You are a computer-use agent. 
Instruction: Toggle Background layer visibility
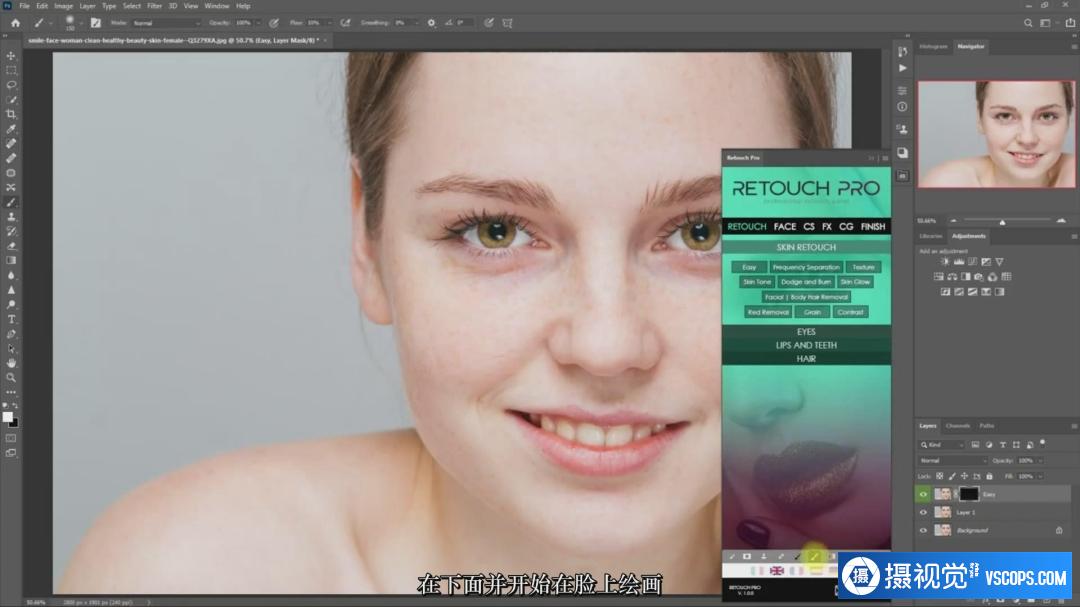point(924,531)
